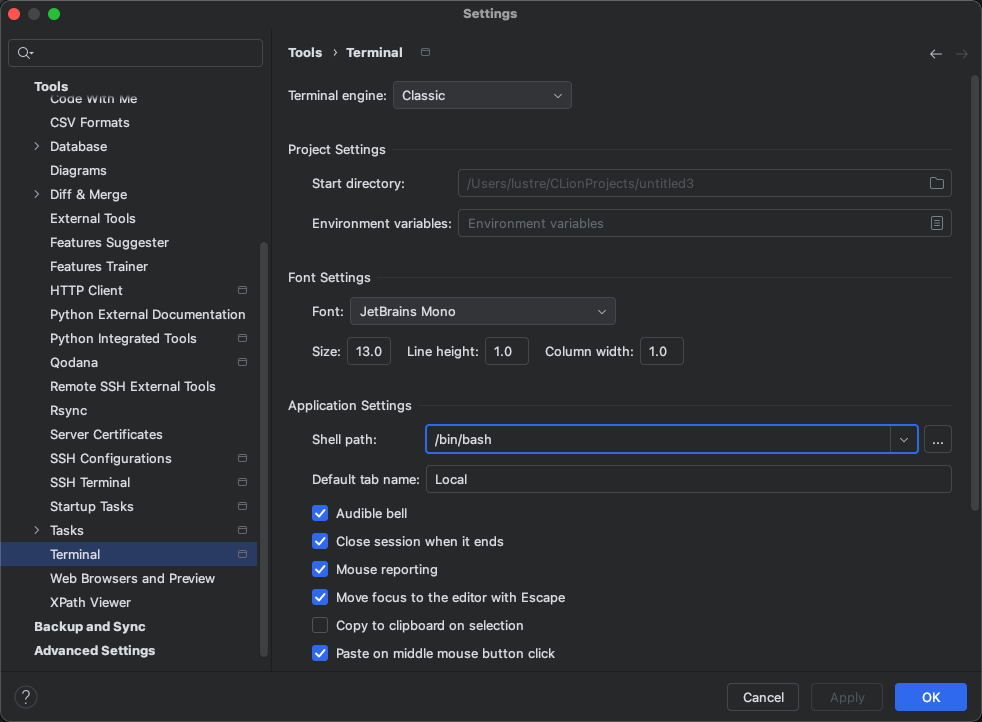982x722 pixels.
Task: Select CSV Formats settings page
Action: click(90, 122)
